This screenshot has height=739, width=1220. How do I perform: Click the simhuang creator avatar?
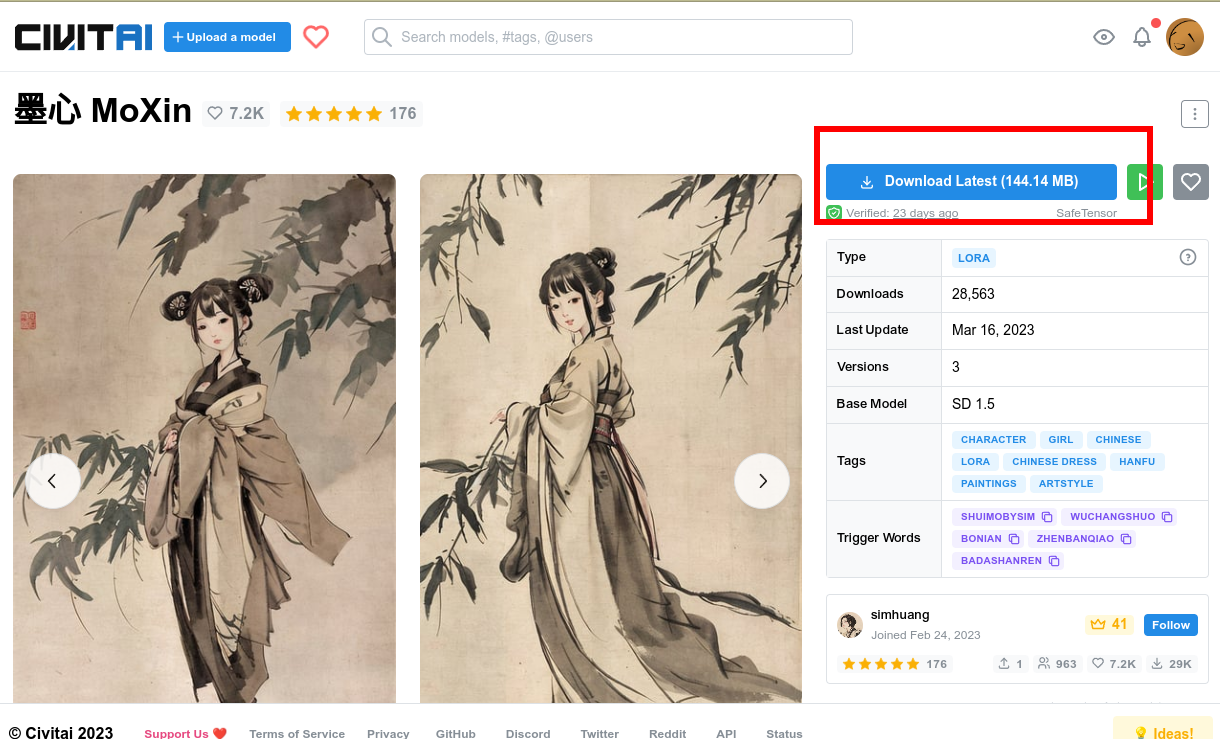[850, 625]
